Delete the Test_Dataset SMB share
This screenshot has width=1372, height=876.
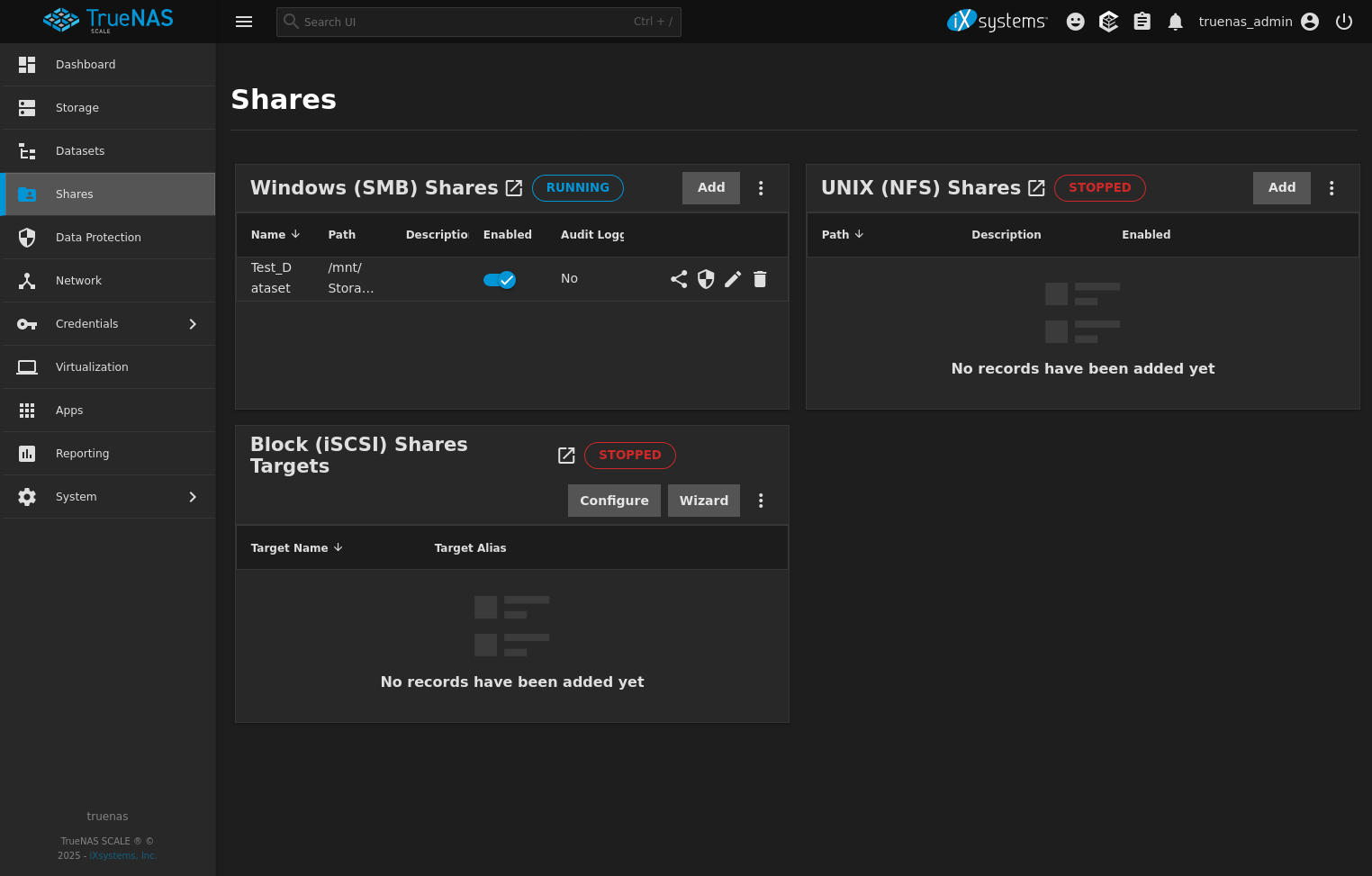point(760,279)
